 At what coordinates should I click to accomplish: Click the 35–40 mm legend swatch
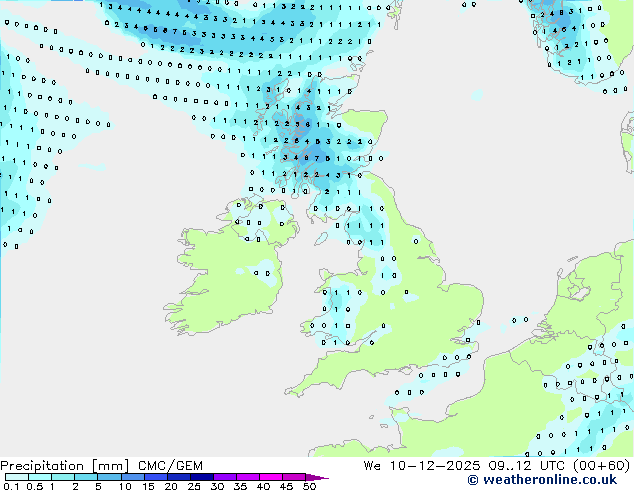pyautogui.click(x=248, y=477)
